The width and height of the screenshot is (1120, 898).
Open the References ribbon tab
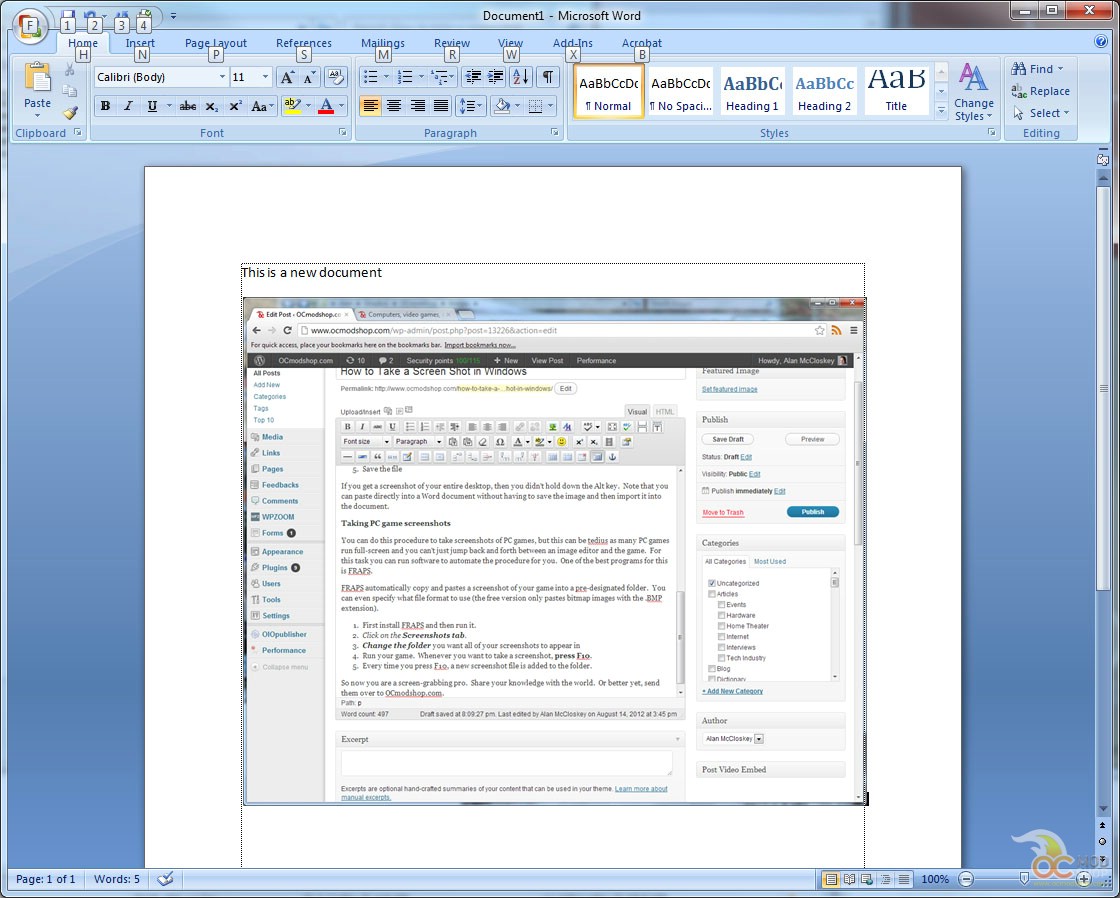pos(304,43)
